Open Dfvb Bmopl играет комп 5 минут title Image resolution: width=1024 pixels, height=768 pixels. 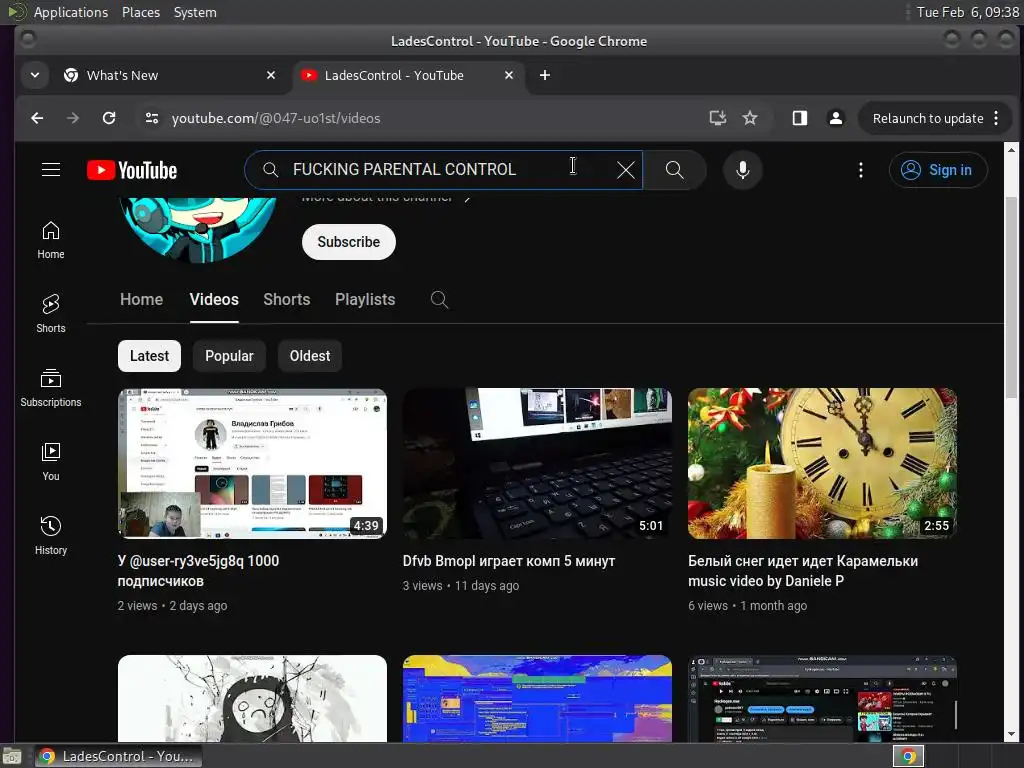[x=509, y=561]
